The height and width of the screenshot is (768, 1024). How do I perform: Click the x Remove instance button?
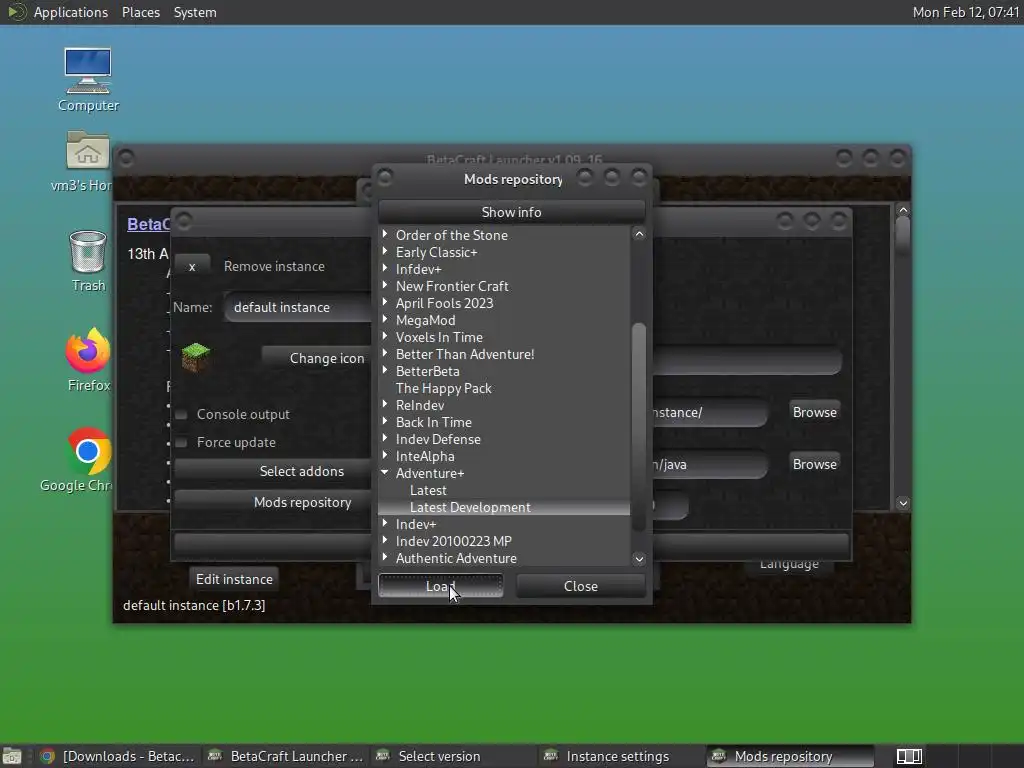(x=192, y=266)
